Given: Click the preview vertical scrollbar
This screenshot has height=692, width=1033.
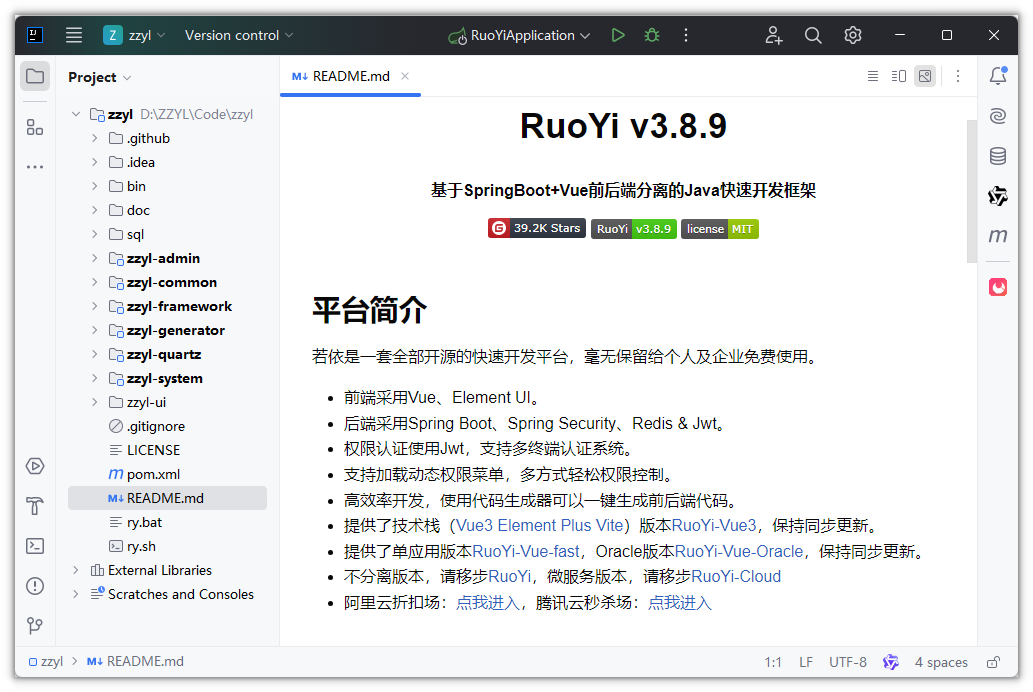Looking at the screenshot, I should click(x=971, y=191).
